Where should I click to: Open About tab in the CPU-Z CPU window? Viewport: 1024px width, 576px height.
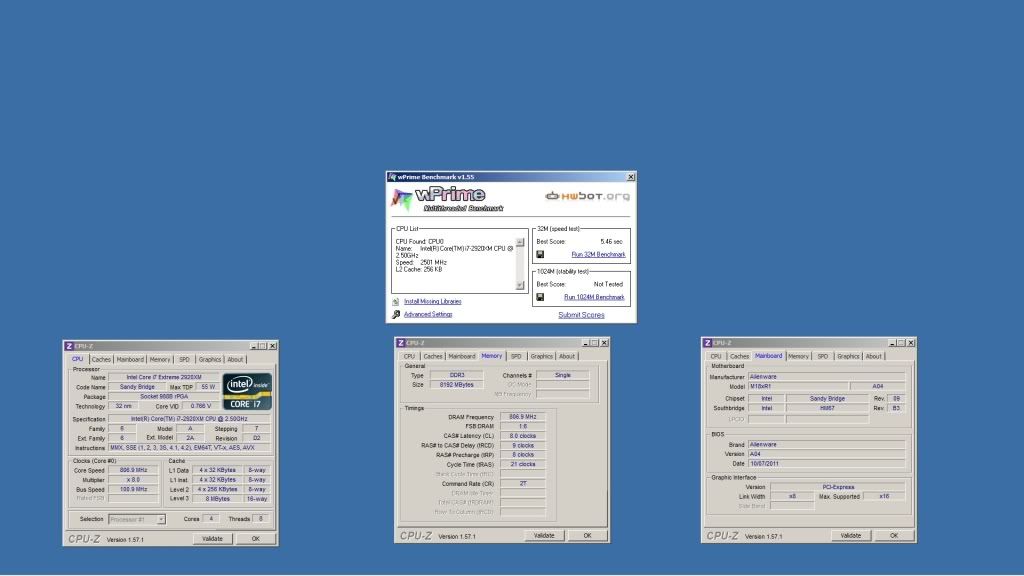click(x=235, y=360)
